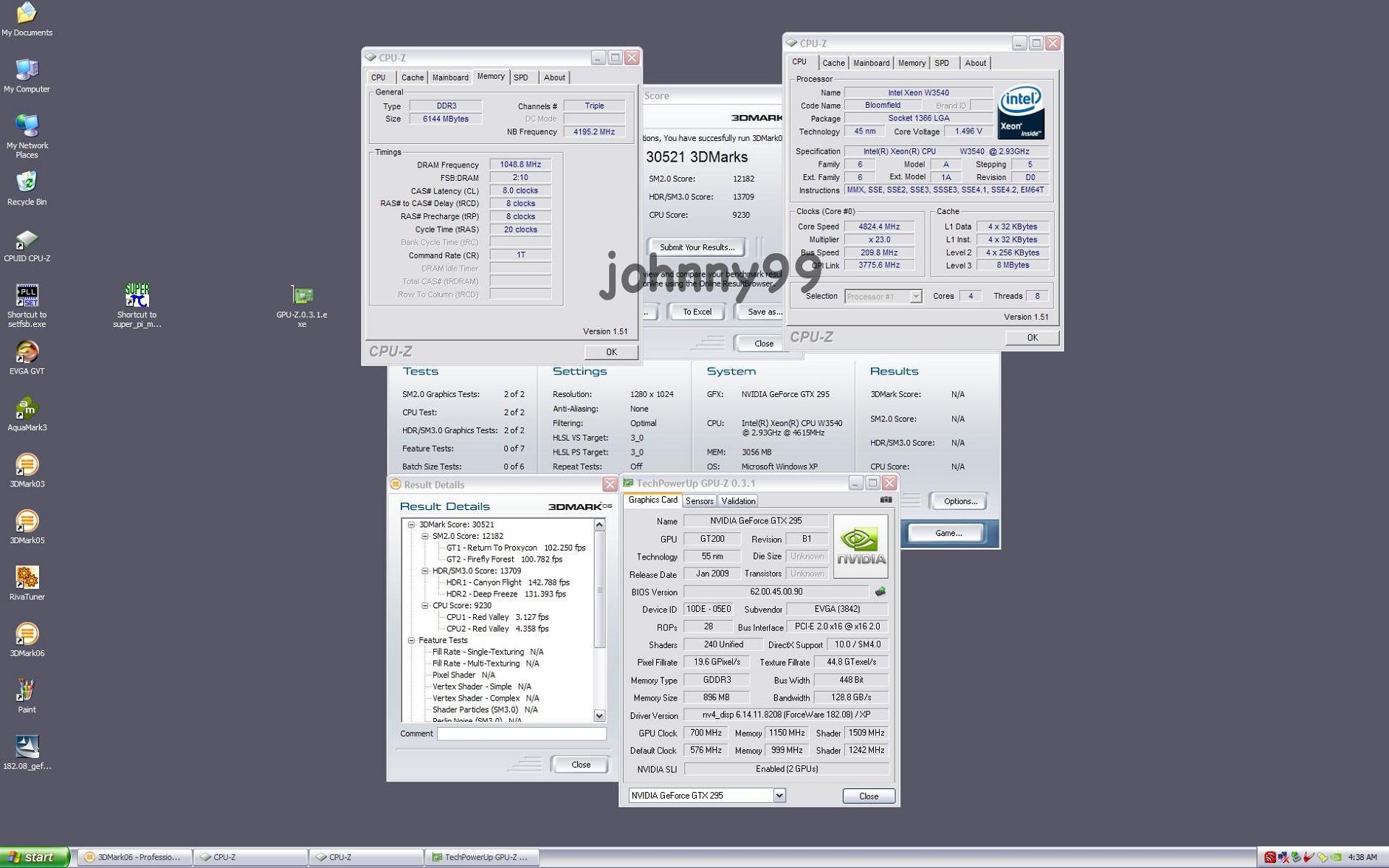Collapse CPU Score: 9230 tree node

click(x=425, y=606)
